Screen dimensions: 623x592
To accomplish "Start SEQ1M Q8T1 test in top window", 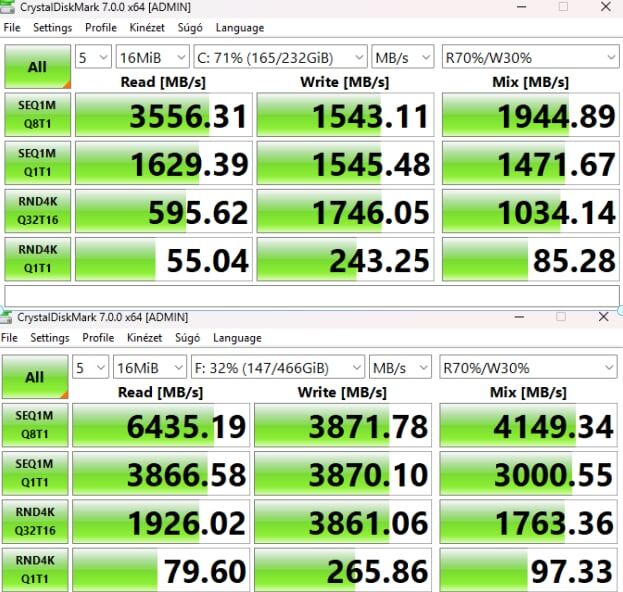I will click(38, 114).
